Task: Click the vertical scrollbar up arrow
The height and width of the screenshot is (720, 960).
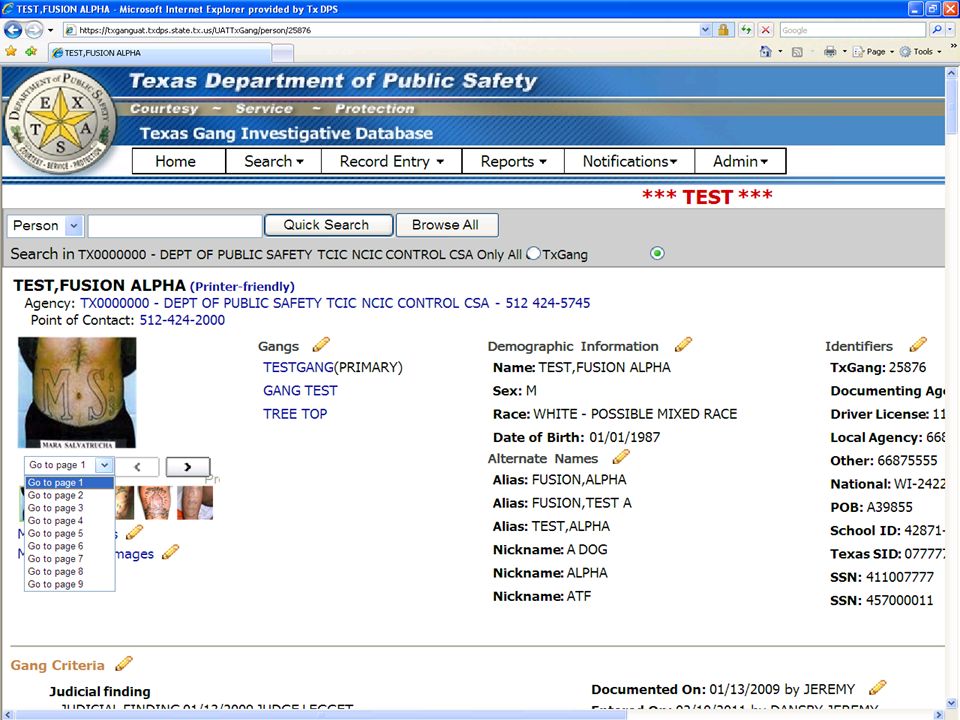Action: [x=951, y=72]
